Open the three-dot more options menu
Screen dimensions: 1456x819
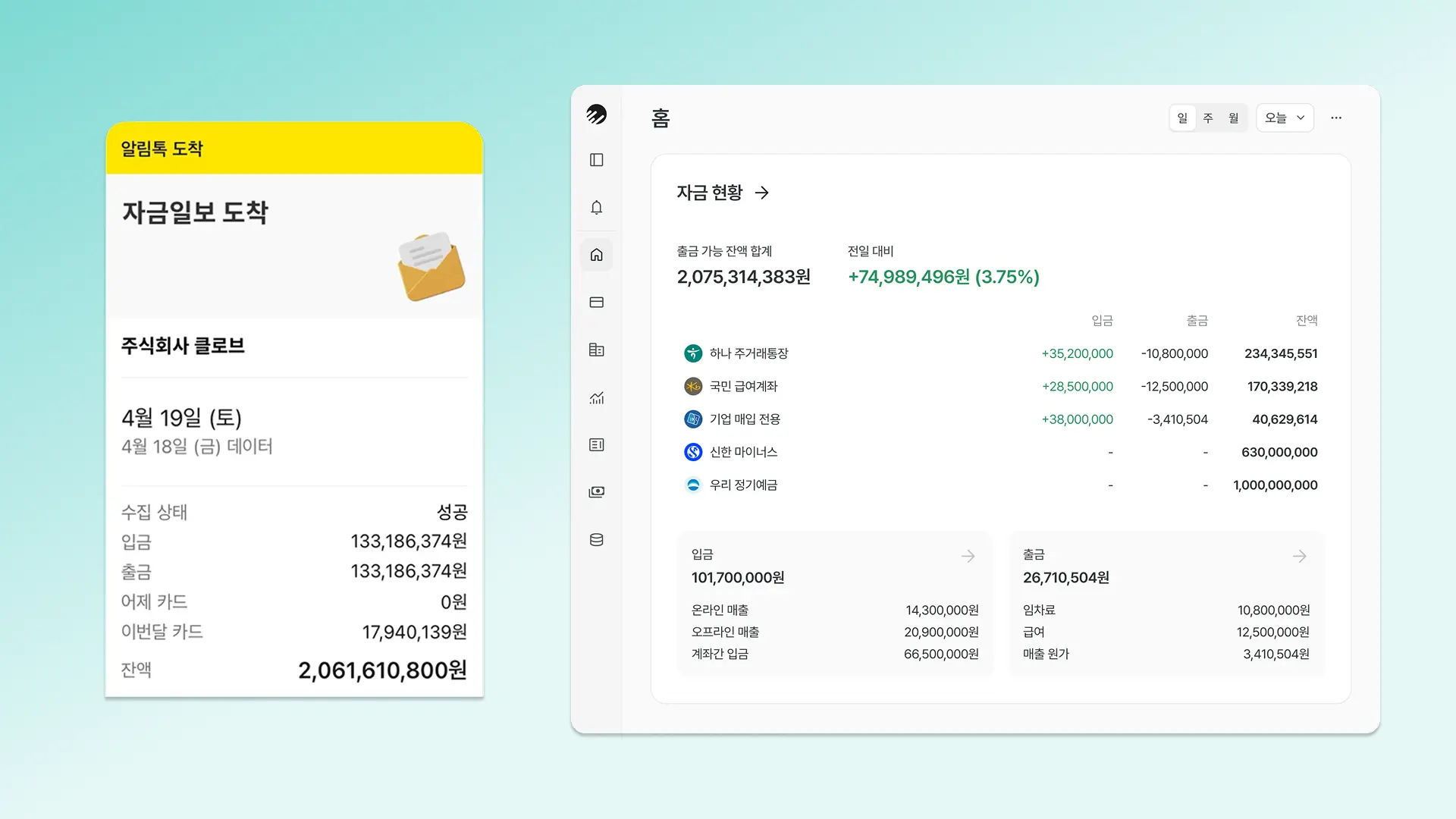pyautogui.click(x=1336, y=118)
